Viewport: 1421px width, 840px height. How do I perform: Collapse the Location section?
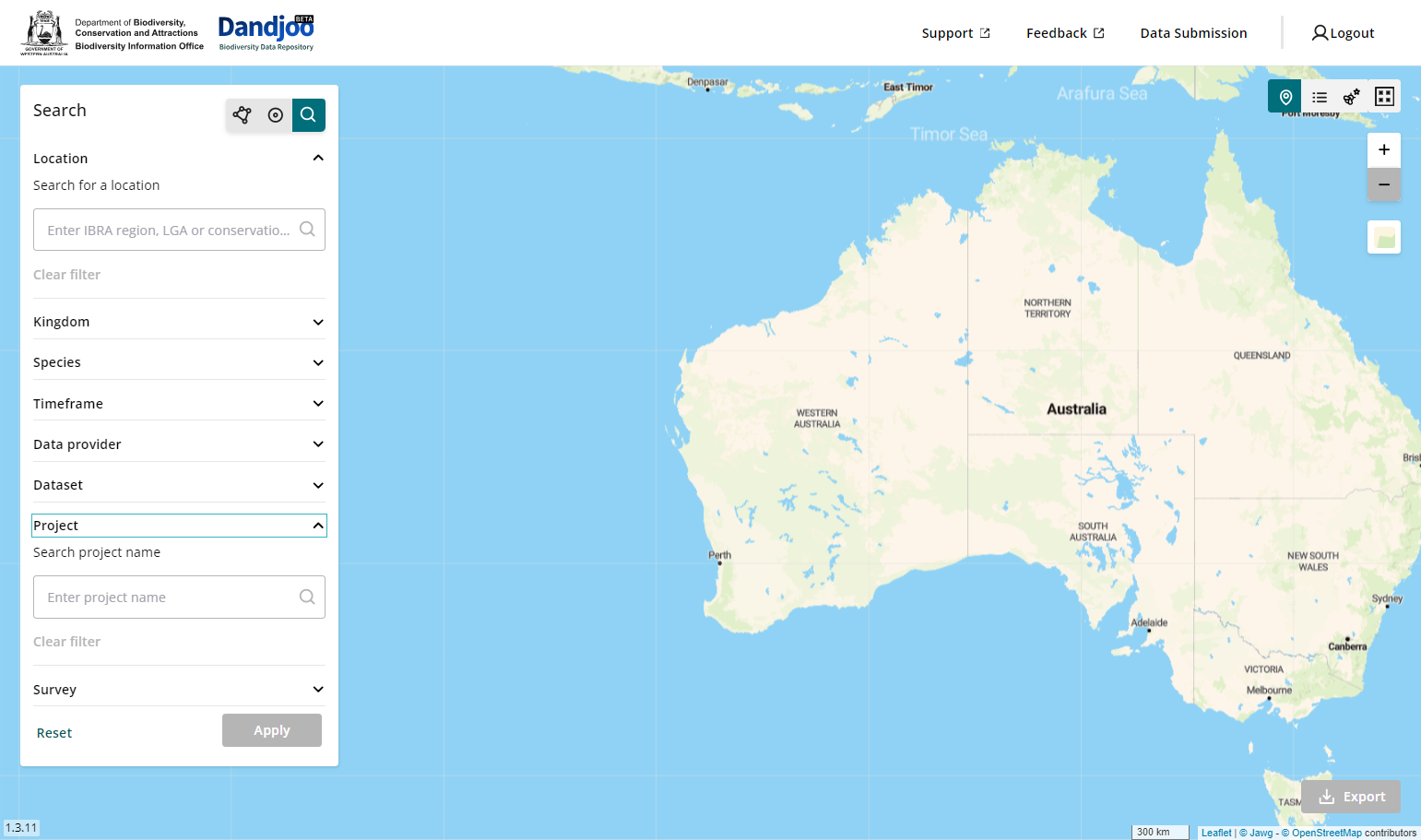point(179,159)
